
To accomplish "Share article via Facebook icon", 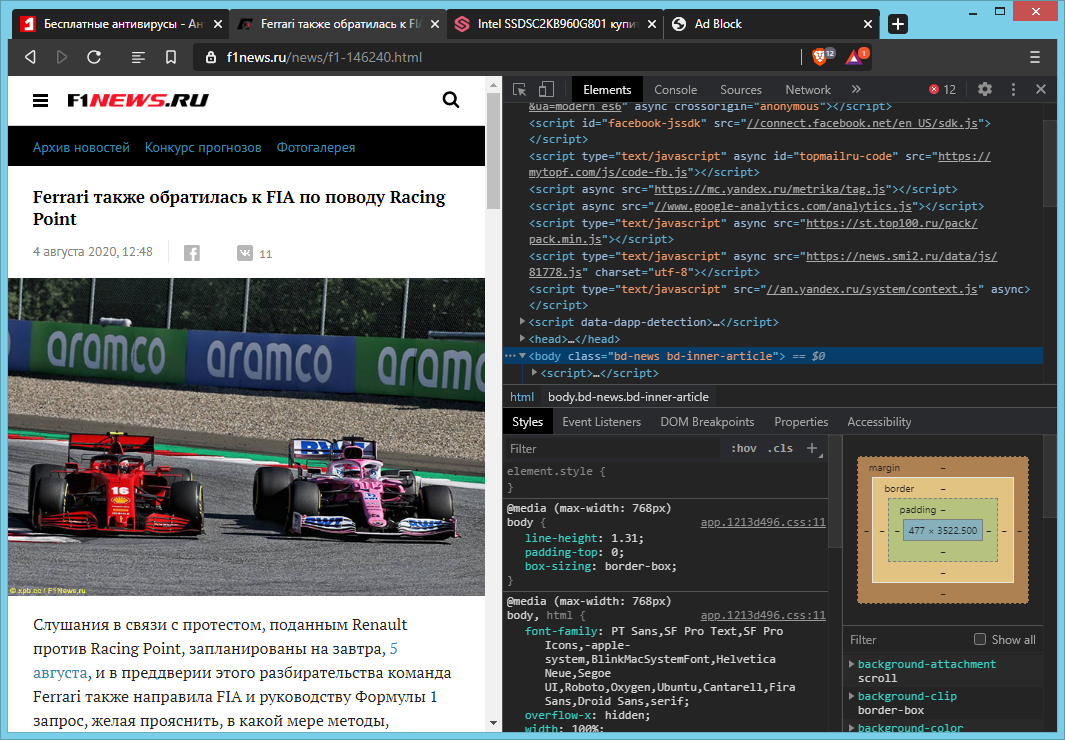I will (192, 253).
